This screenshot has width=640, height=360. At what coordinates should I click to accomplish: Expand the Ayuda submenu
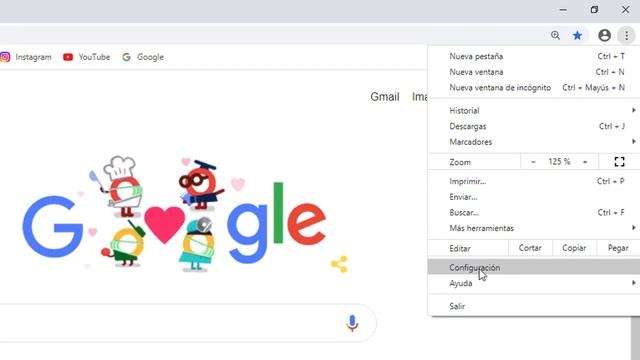(534, 283)
